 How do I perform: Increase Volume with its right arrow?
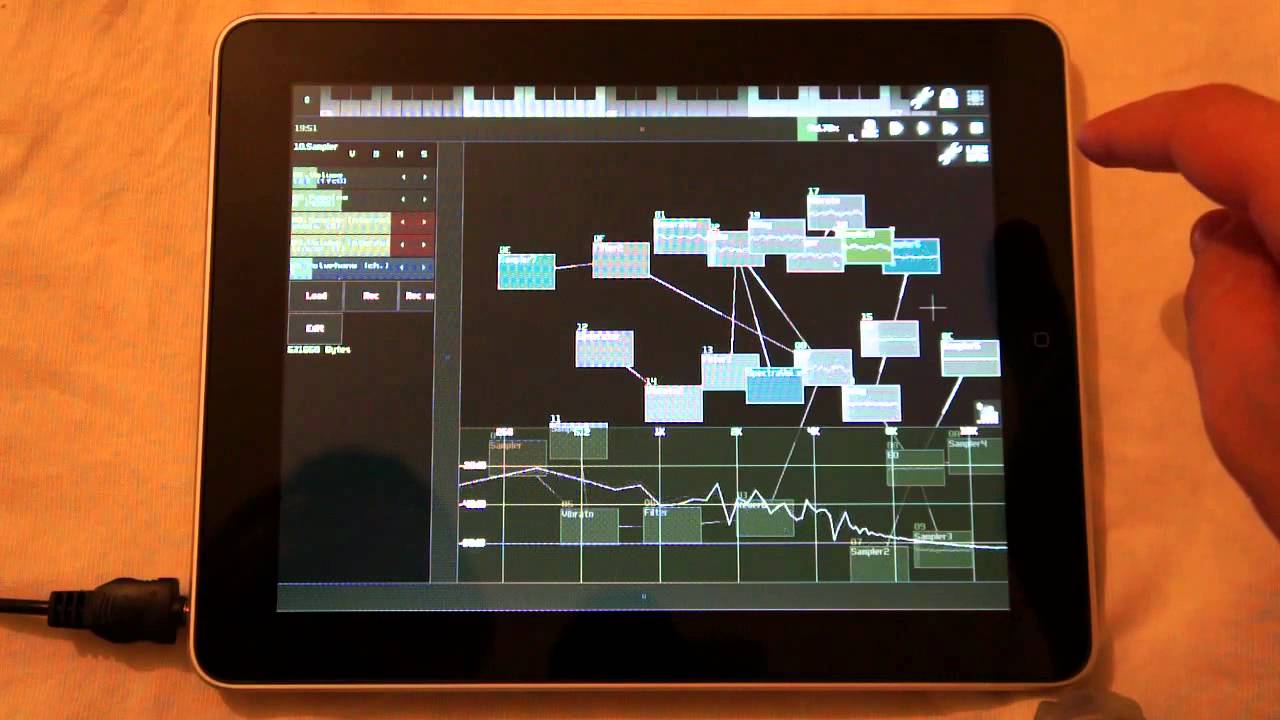click(x=424, y=178)
